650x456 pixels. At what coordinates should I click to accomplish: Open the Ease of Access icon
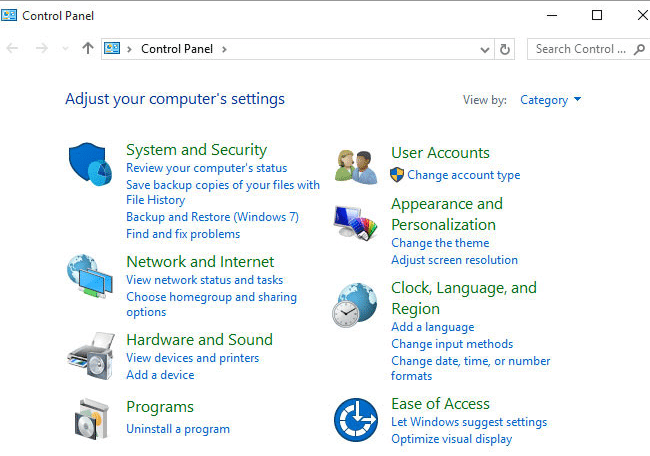click(x=355, y=419)
